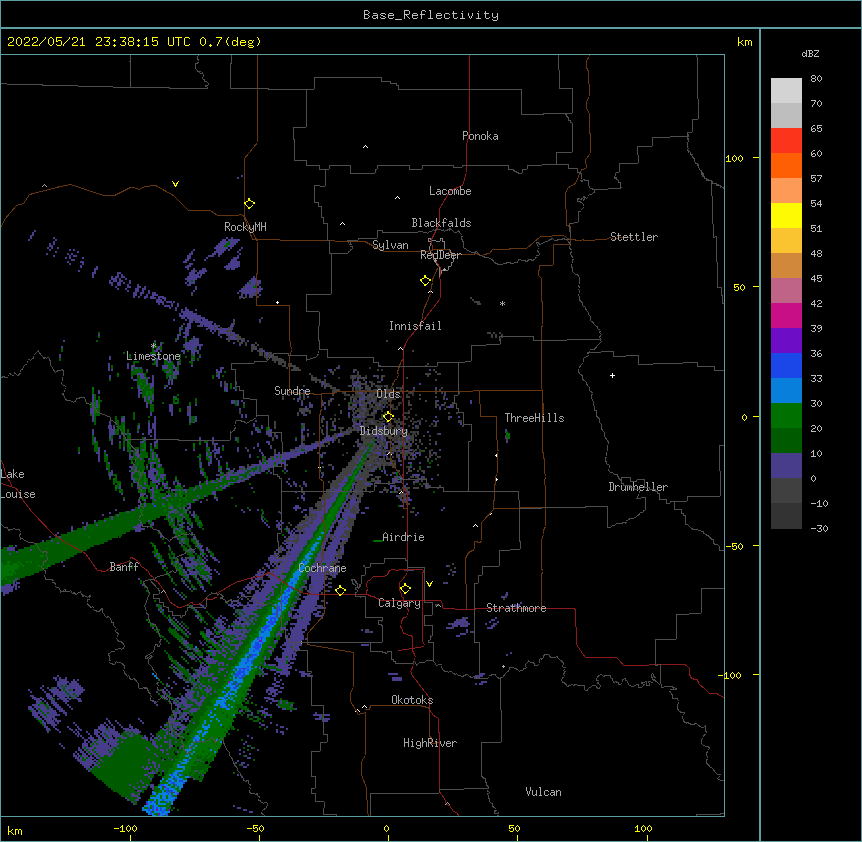Click the HighRiver town label

(x=430, y=743)
